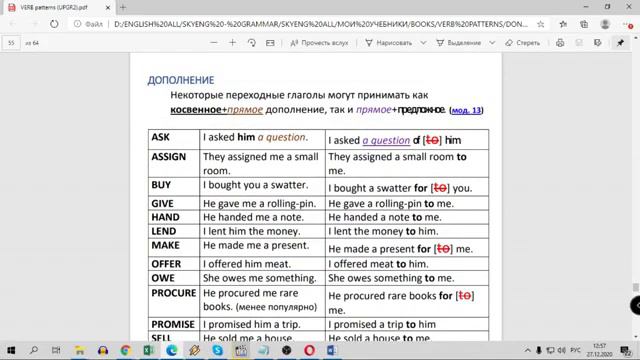Screen dimensions: 640x360
Task: Activate the Draw tool (Нарисовать)
Action: (389, 43)
